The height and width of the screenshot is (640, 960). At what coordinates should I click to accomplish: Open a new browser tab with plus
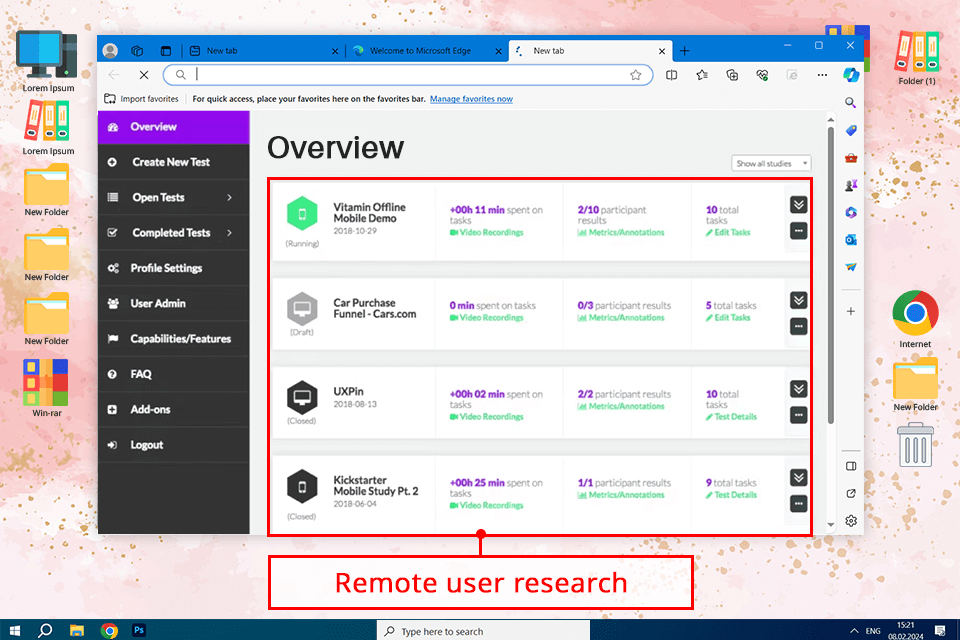[x=684, y=51]
